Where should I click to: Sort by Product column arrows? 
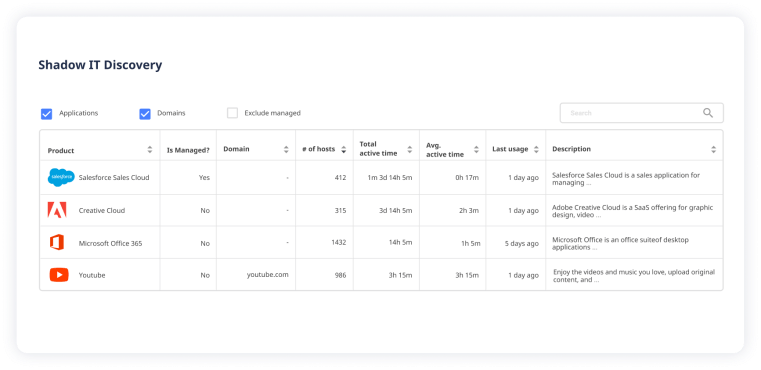pyautogui.click(x=150, y=150)
